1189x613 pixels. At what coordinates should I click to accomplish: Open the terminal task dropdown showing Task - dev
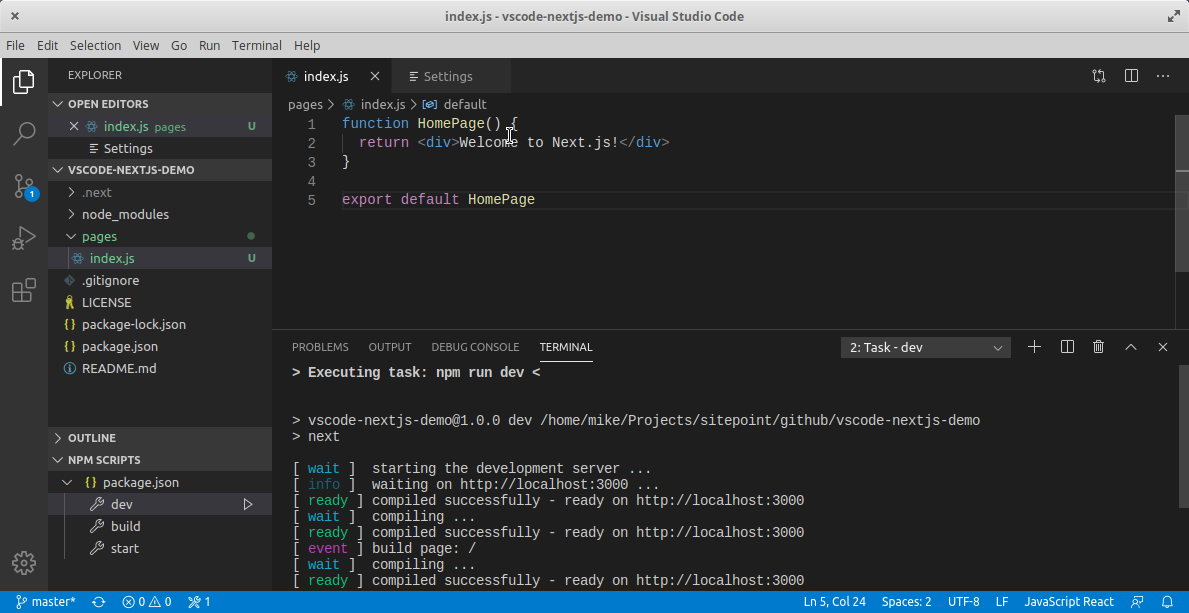(x=925, y=347)
